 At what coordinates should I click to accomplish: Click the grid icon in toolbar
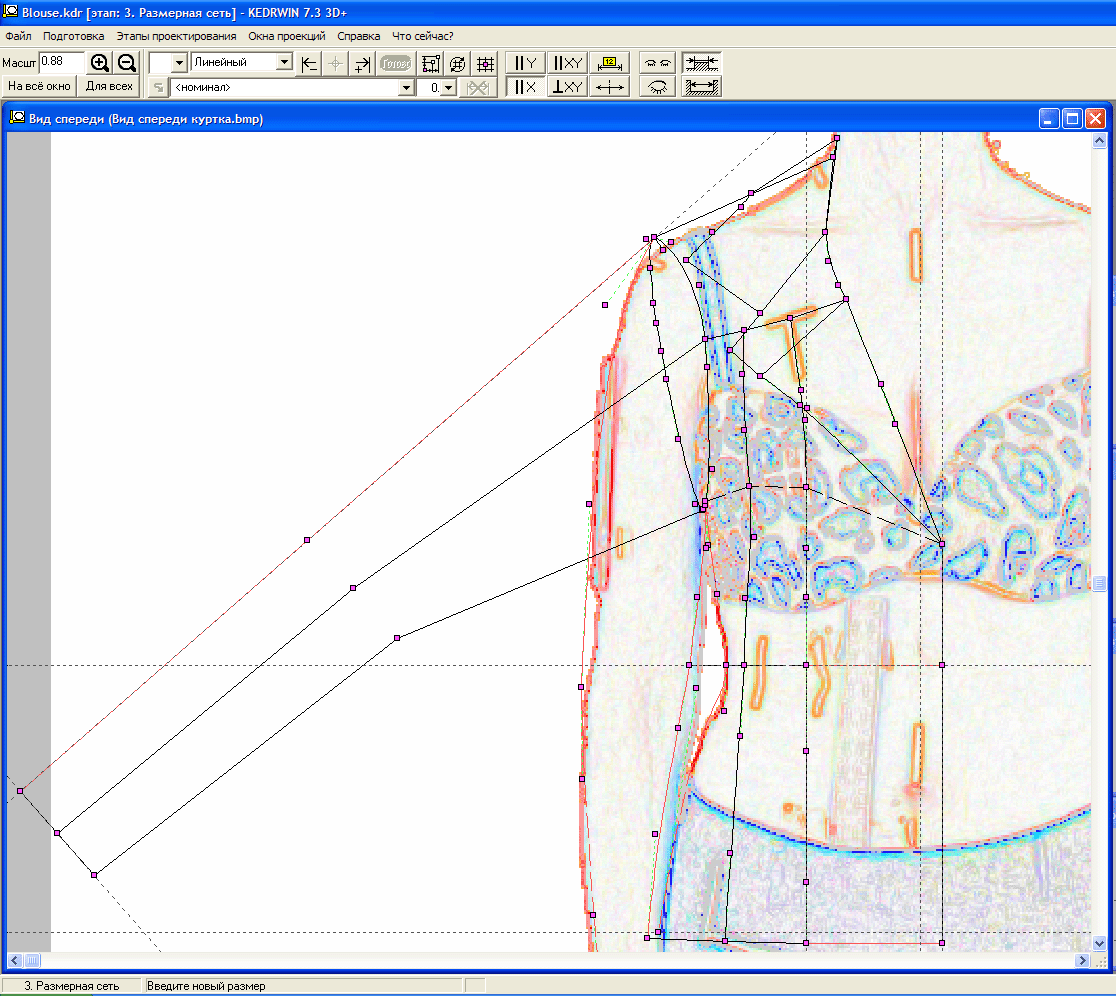click(x=485, y=63)
